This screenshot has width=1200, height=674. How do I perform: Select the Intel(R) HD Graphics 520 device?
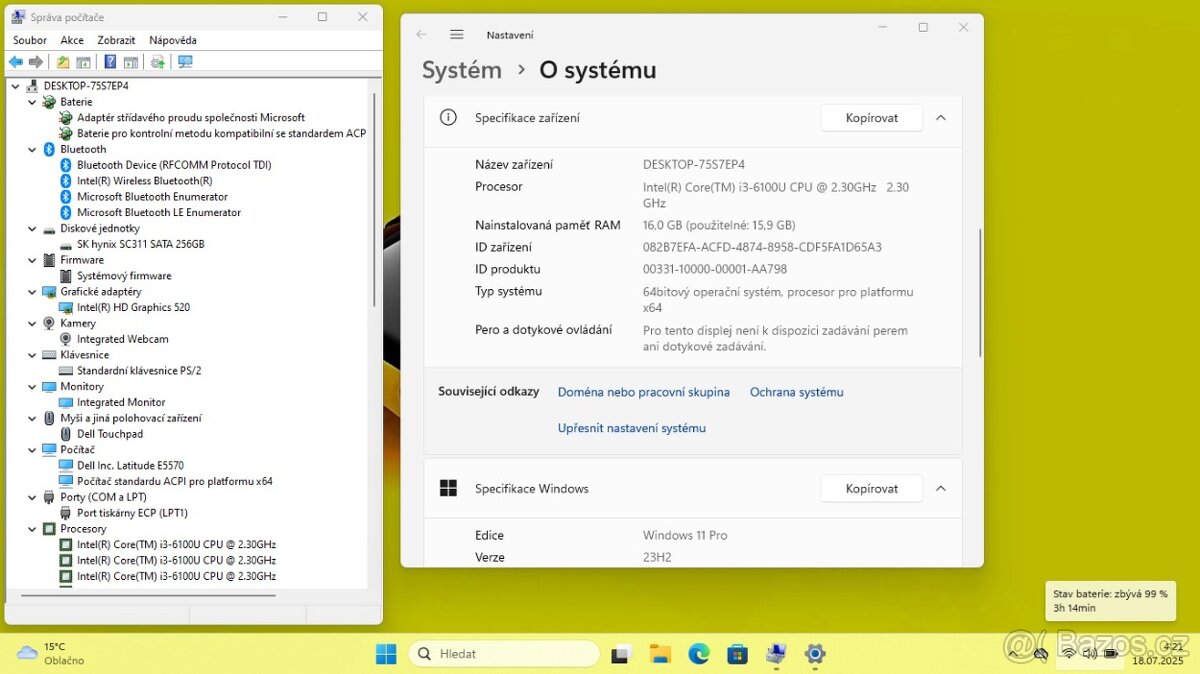click(x=132, y=307)
